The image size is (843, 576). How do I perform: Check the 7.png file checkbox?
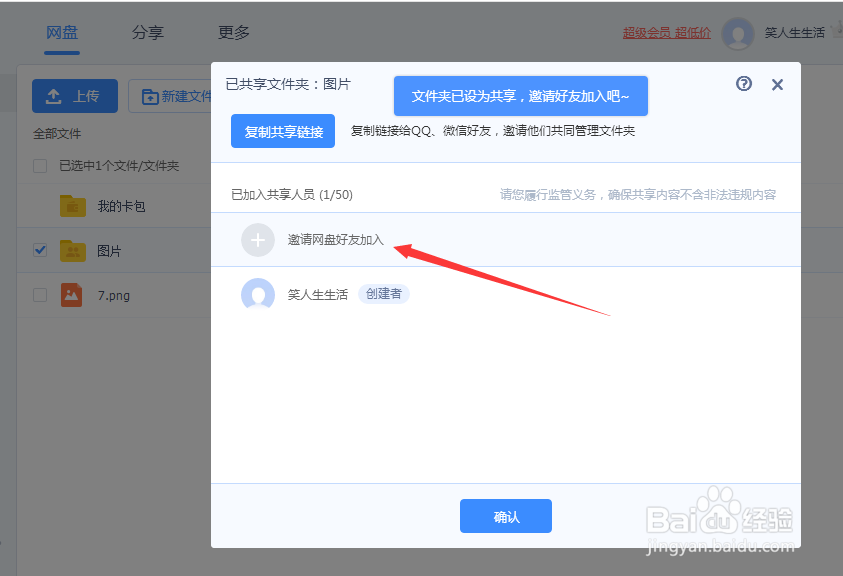[x=39, y=295]
